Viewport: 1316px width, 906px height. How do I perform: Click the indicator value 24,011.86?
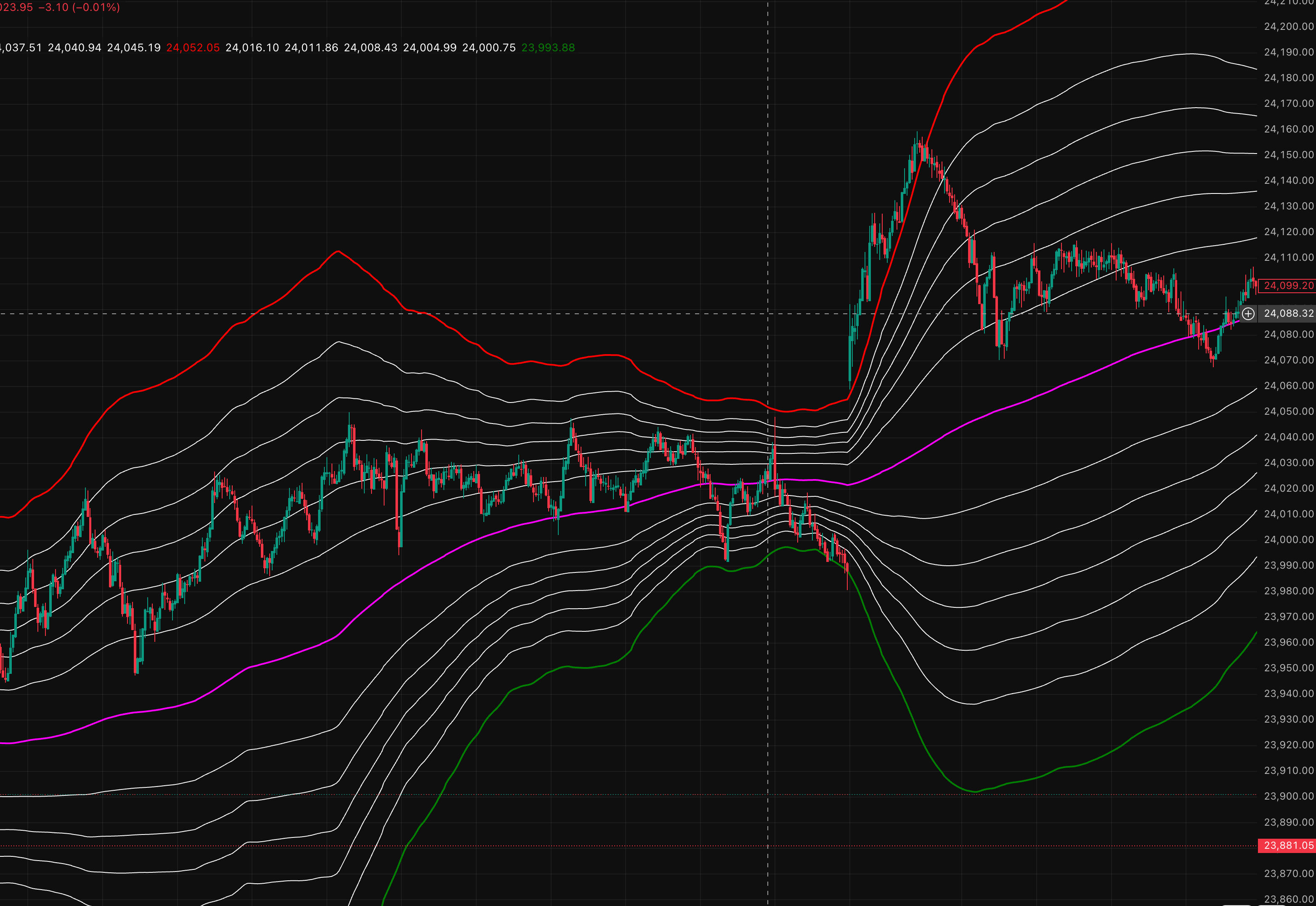pyautogui.click(x=311, y=48)
